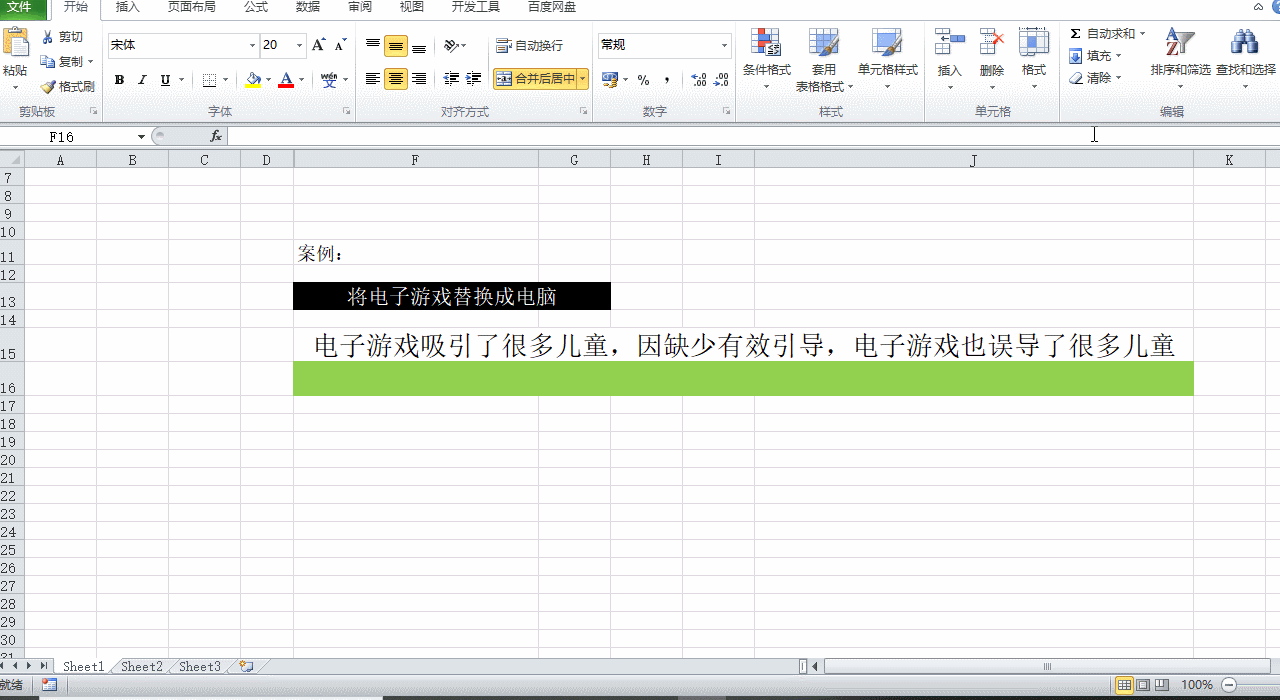Open the font size dropdown arrow
Screen dimensions: 1280x700
coord(299,46)
